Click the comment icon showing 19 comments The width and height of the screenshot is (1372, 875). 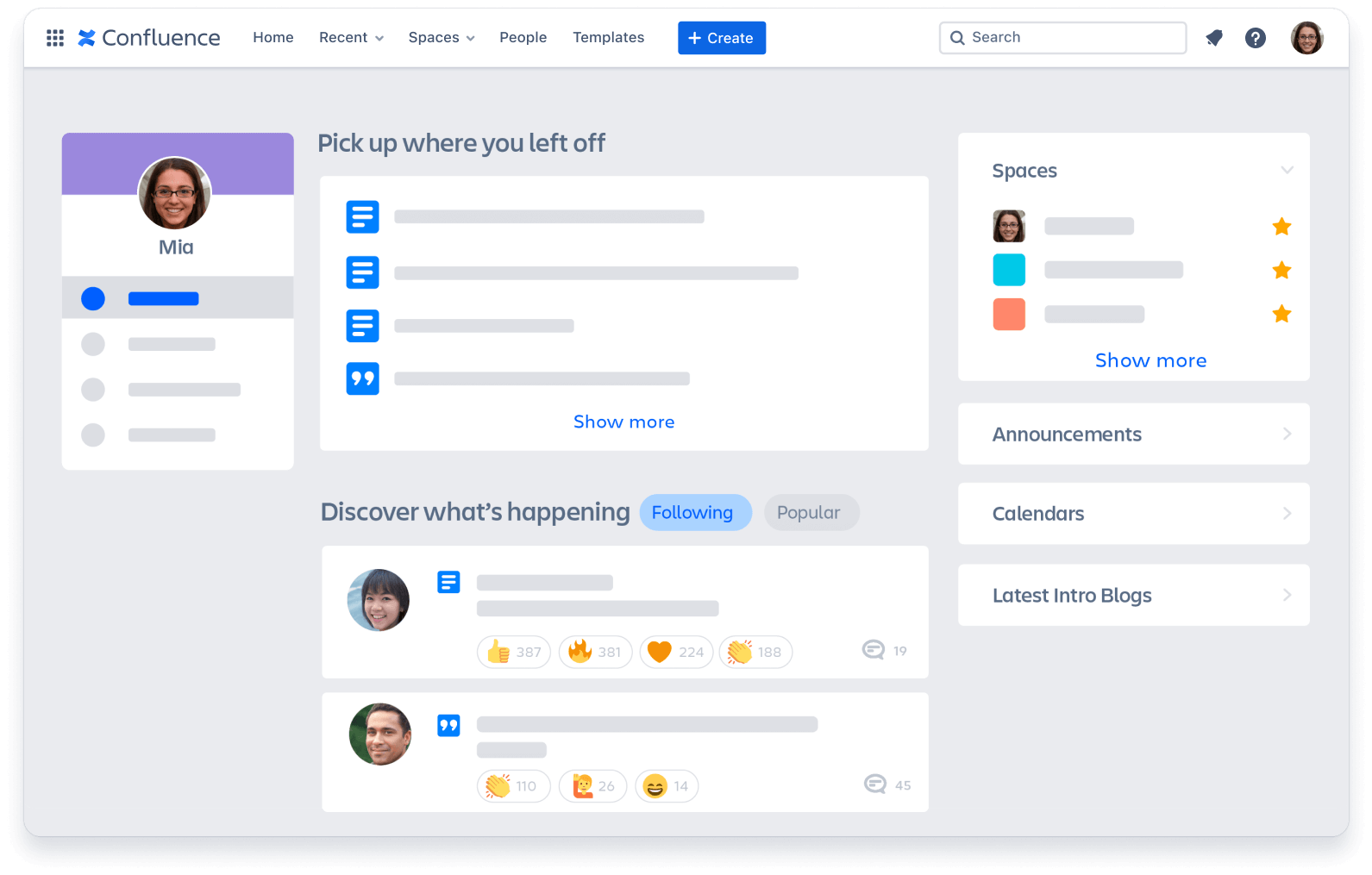click(874, 650)
